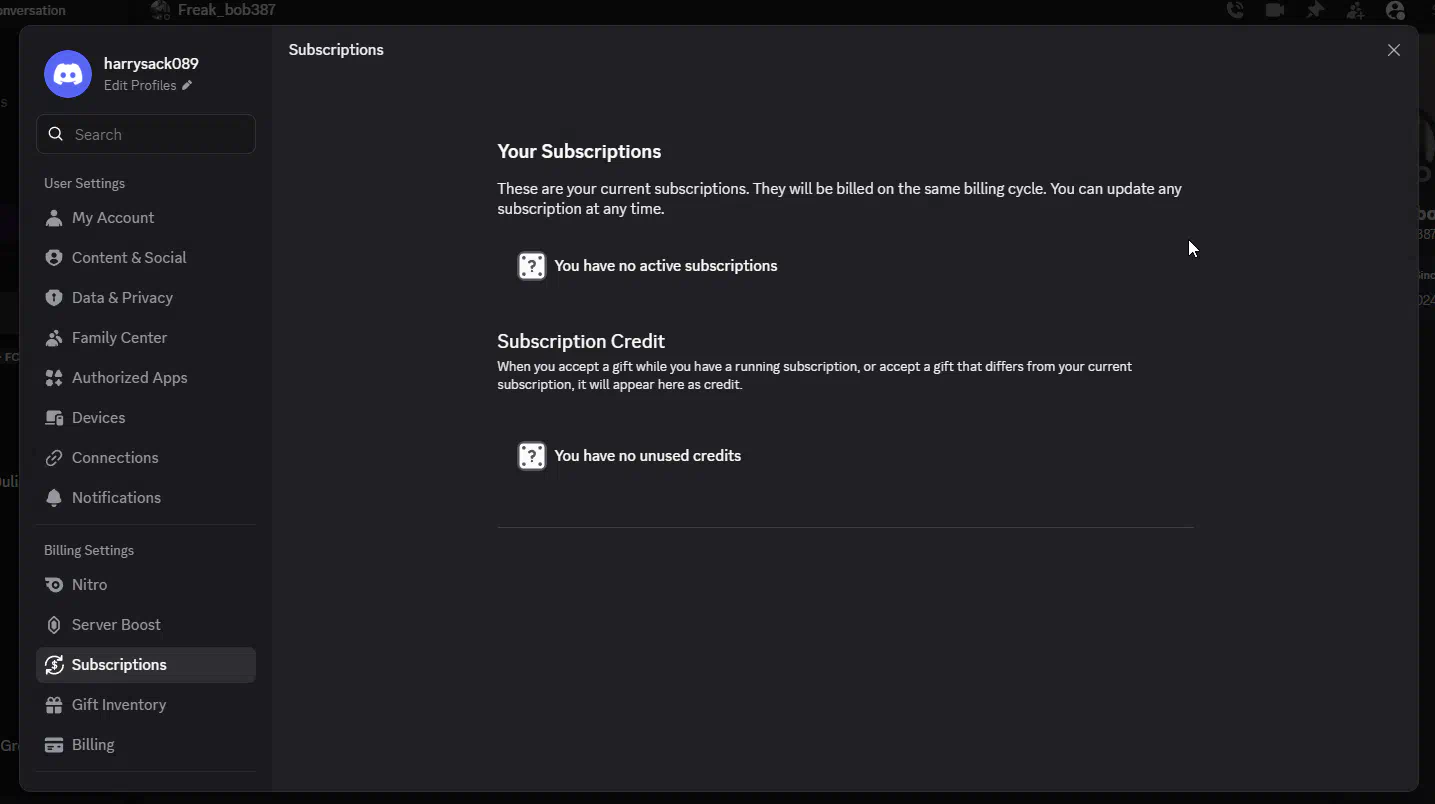
Task: Open the Devices settings page
Action: click(98, 418)
